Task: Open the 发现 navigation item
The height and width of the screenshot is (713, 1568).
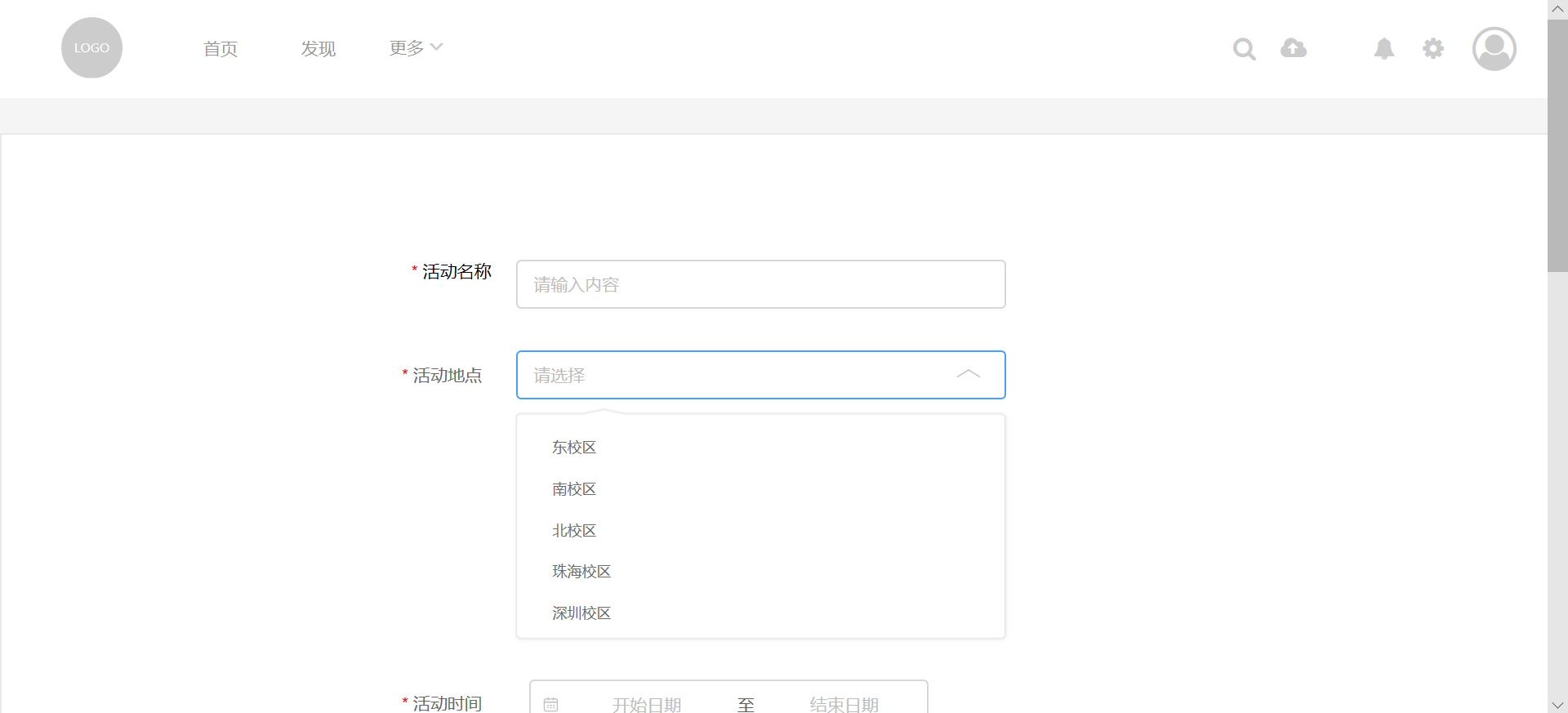Action: tap(318, 49)
